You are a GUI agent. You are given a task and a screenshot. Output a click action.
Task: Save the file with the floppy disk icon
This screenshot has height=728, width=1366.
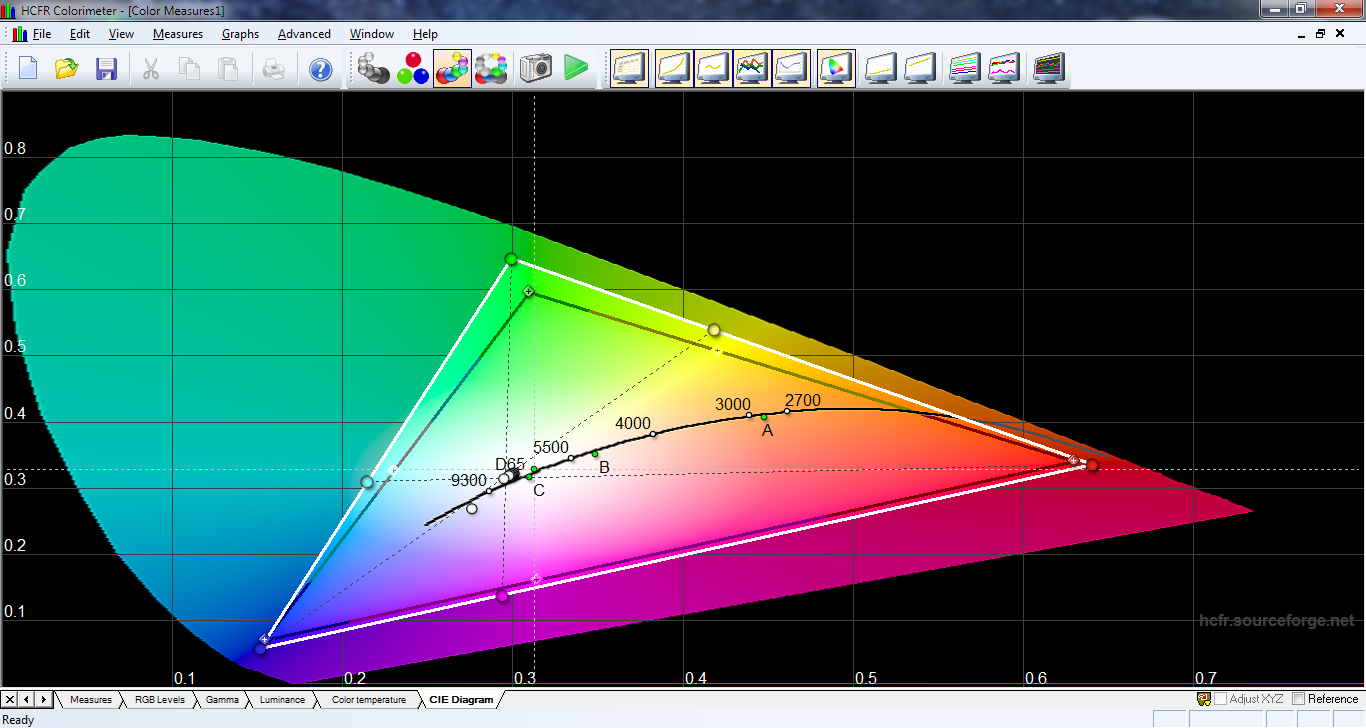106,69
